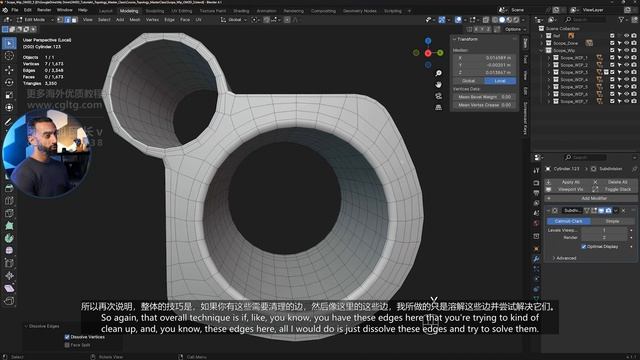Image resolution: width=640 pixels, height=360 pixels.
Task: Select the Move tool in the left toolbar
Action: click(x=9, y=70)
